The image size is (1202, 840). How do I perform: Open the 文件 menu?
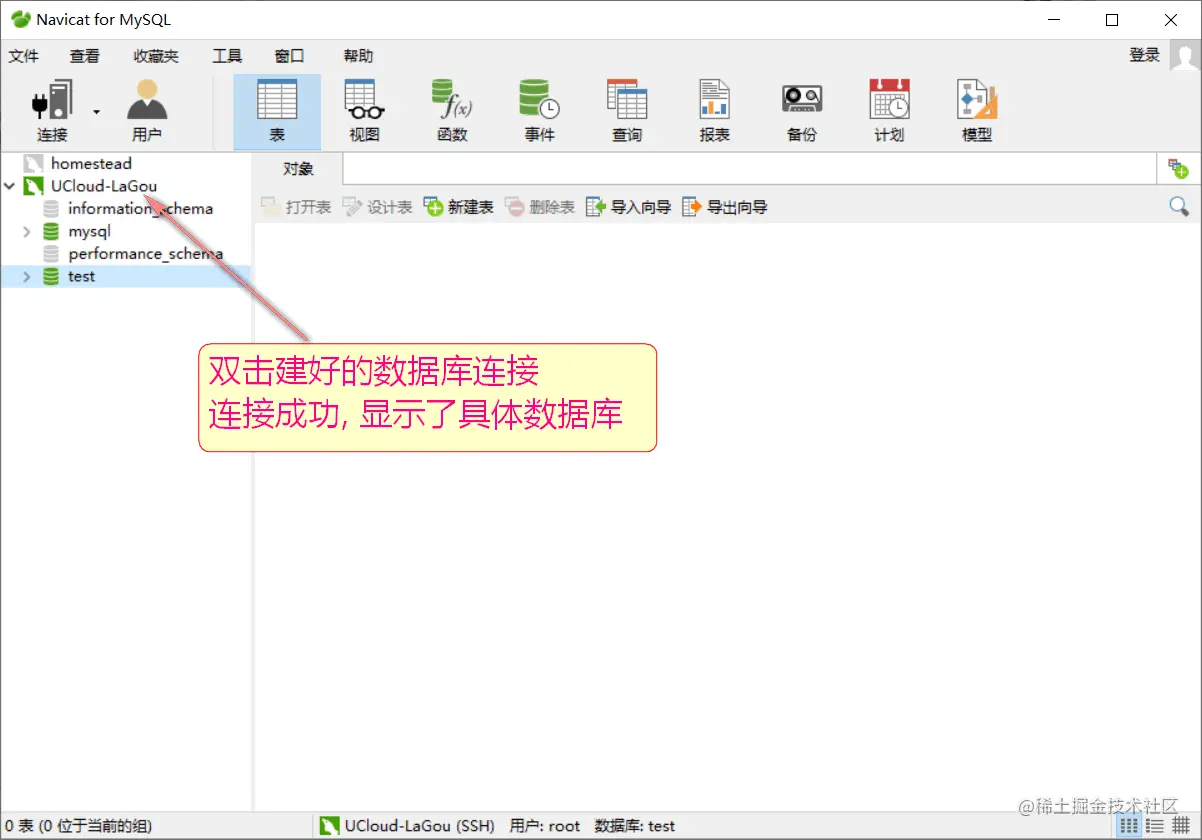23,56
